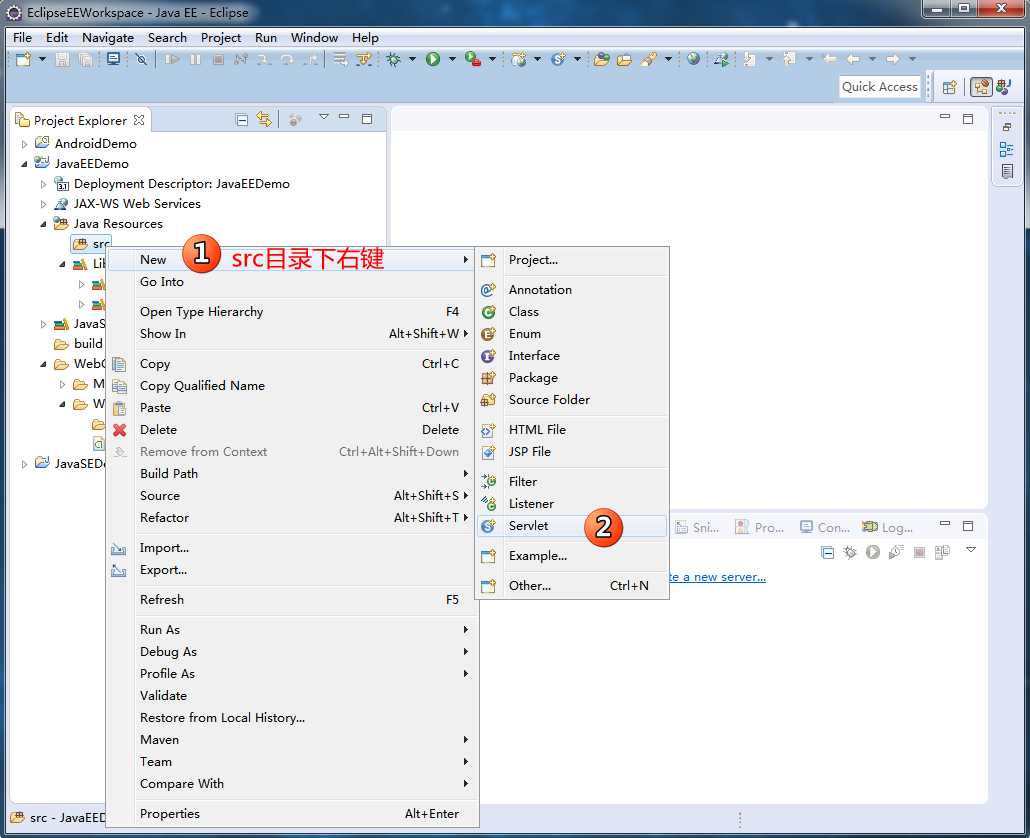
Task: Minimize the Project Explorer panel
Action: (x=344, y=116)
